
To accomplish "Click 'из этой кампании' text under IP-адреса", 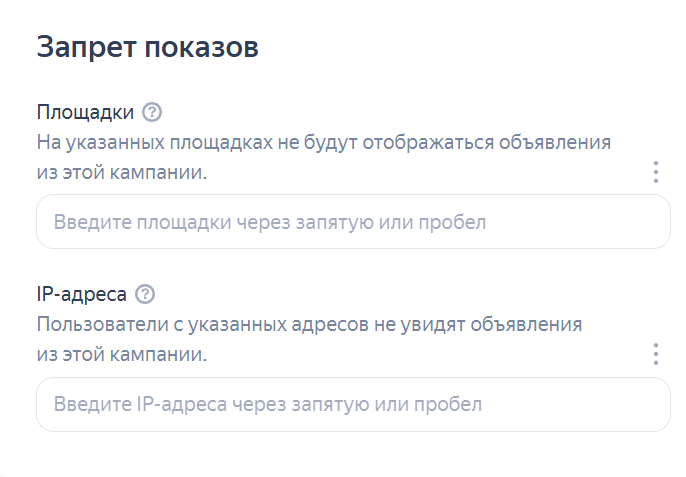I will tap(122, 354).
